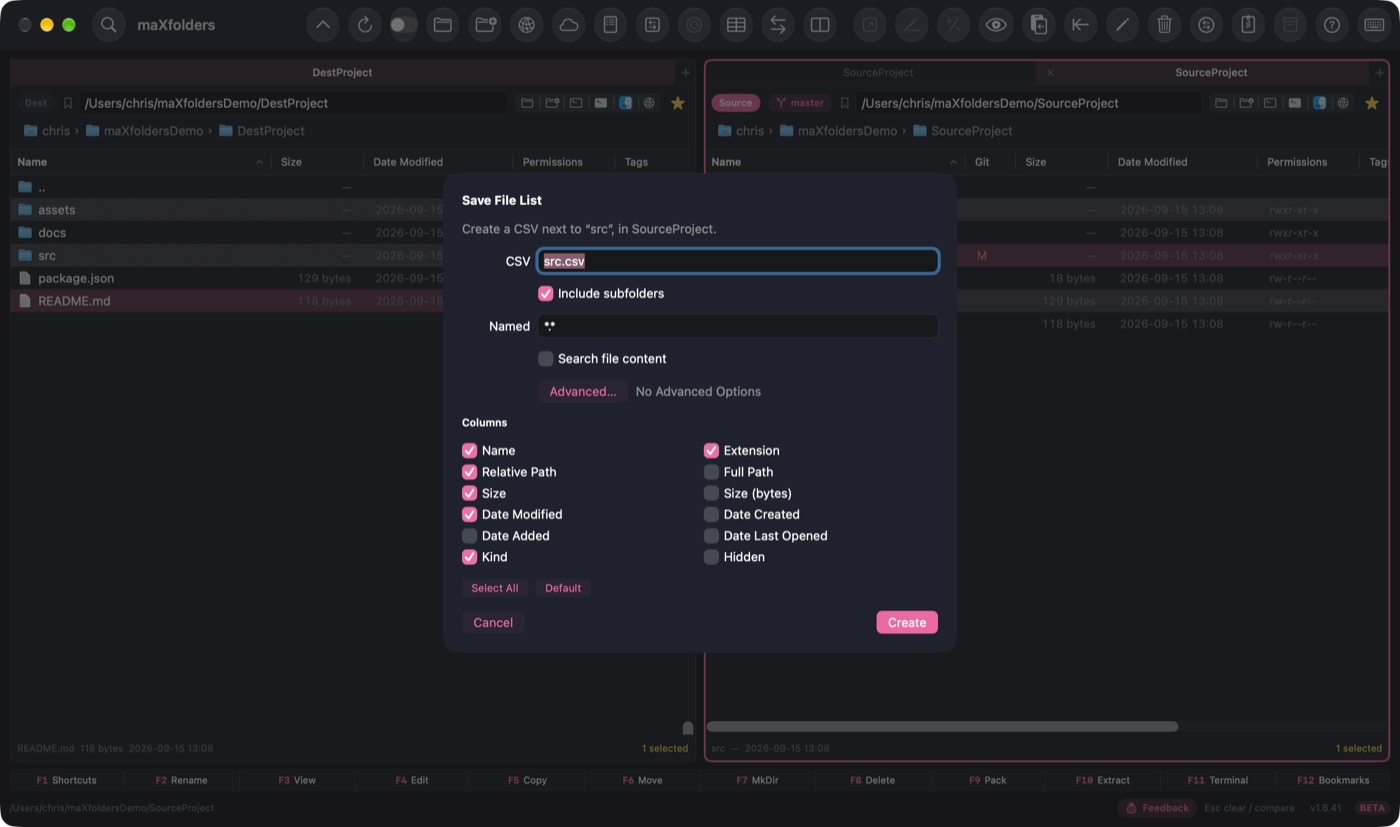Click the Finder icon in the SourceProject path bar
The height and width of the screenshot is (827, 1400).
coord(1319,103)
